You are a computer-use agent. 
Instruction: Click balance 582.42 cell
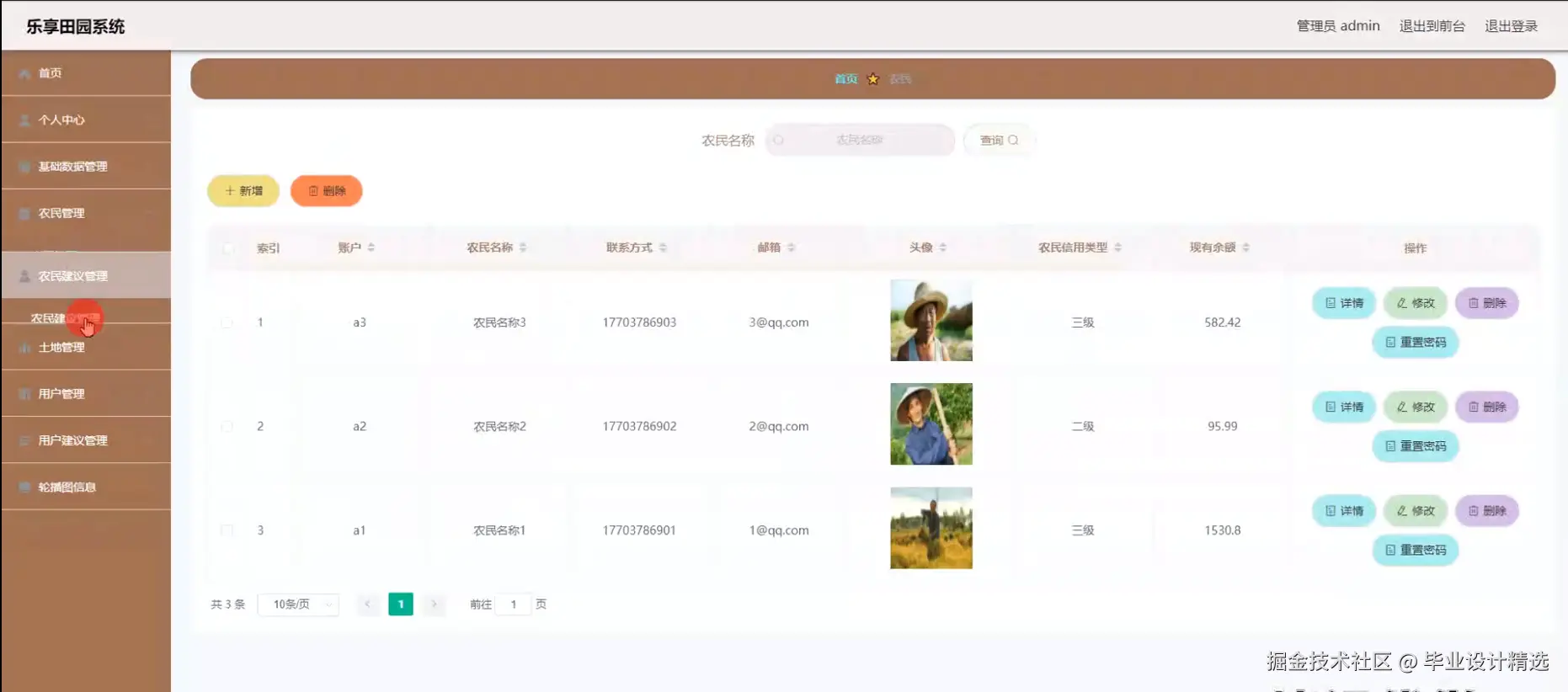pyautogui.click(x=1222, y=322)
